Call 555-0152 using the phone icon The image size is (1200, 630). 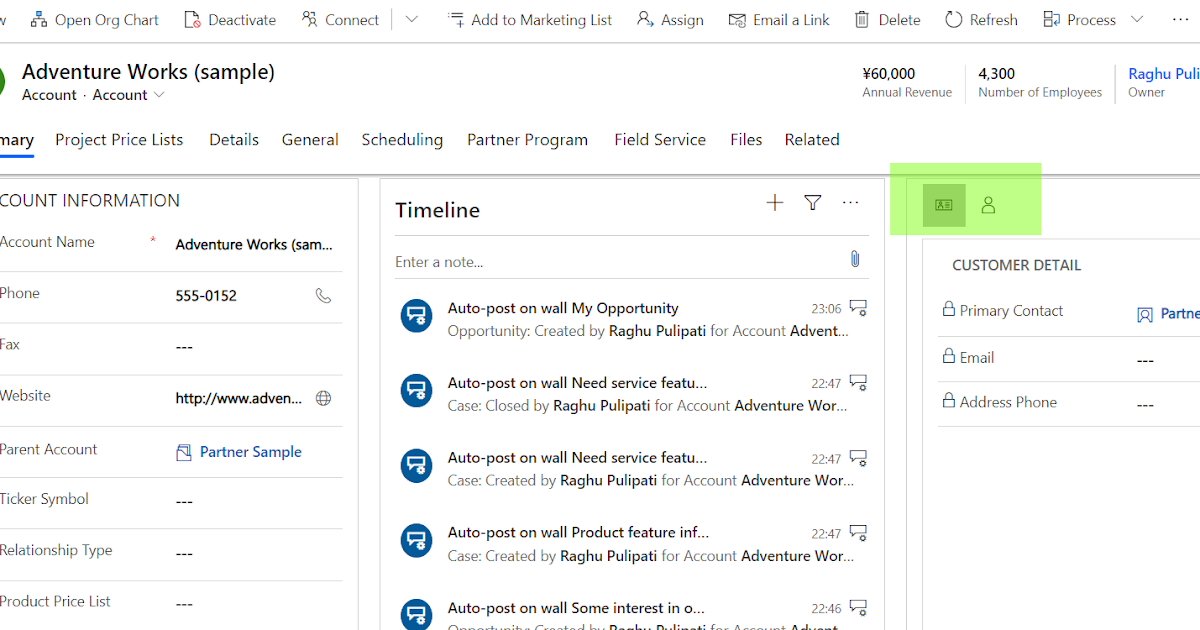[x=322, y=295]
